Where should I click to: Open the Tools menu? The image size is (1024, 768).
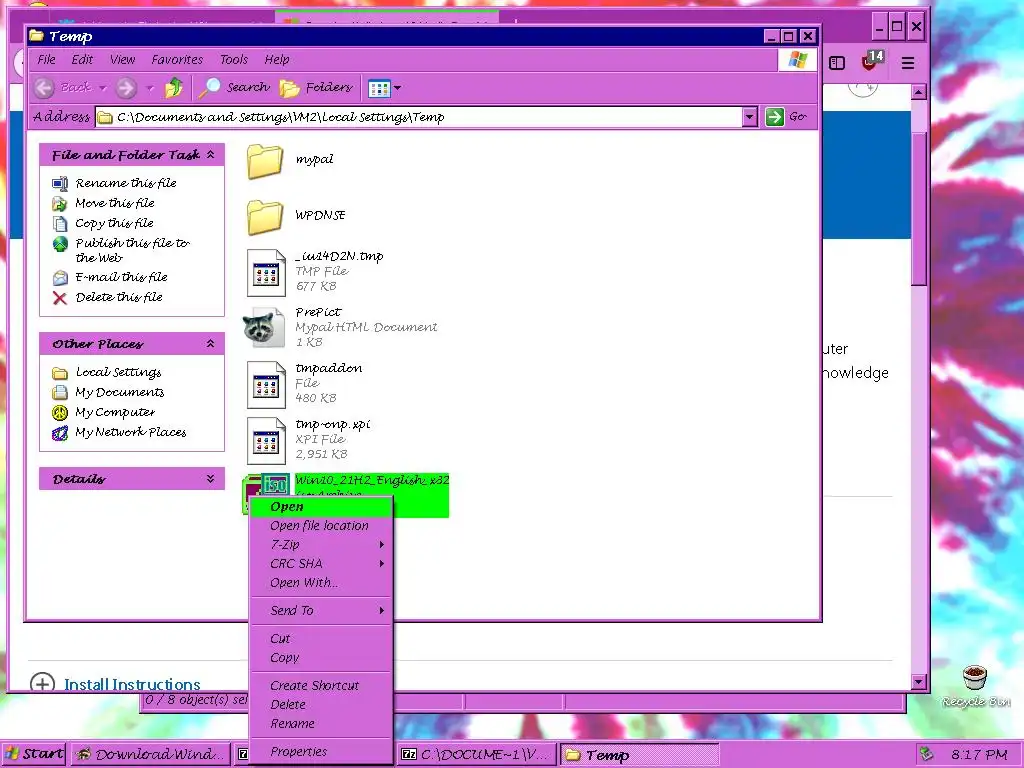pyautogui.click(x=234, y=60)
